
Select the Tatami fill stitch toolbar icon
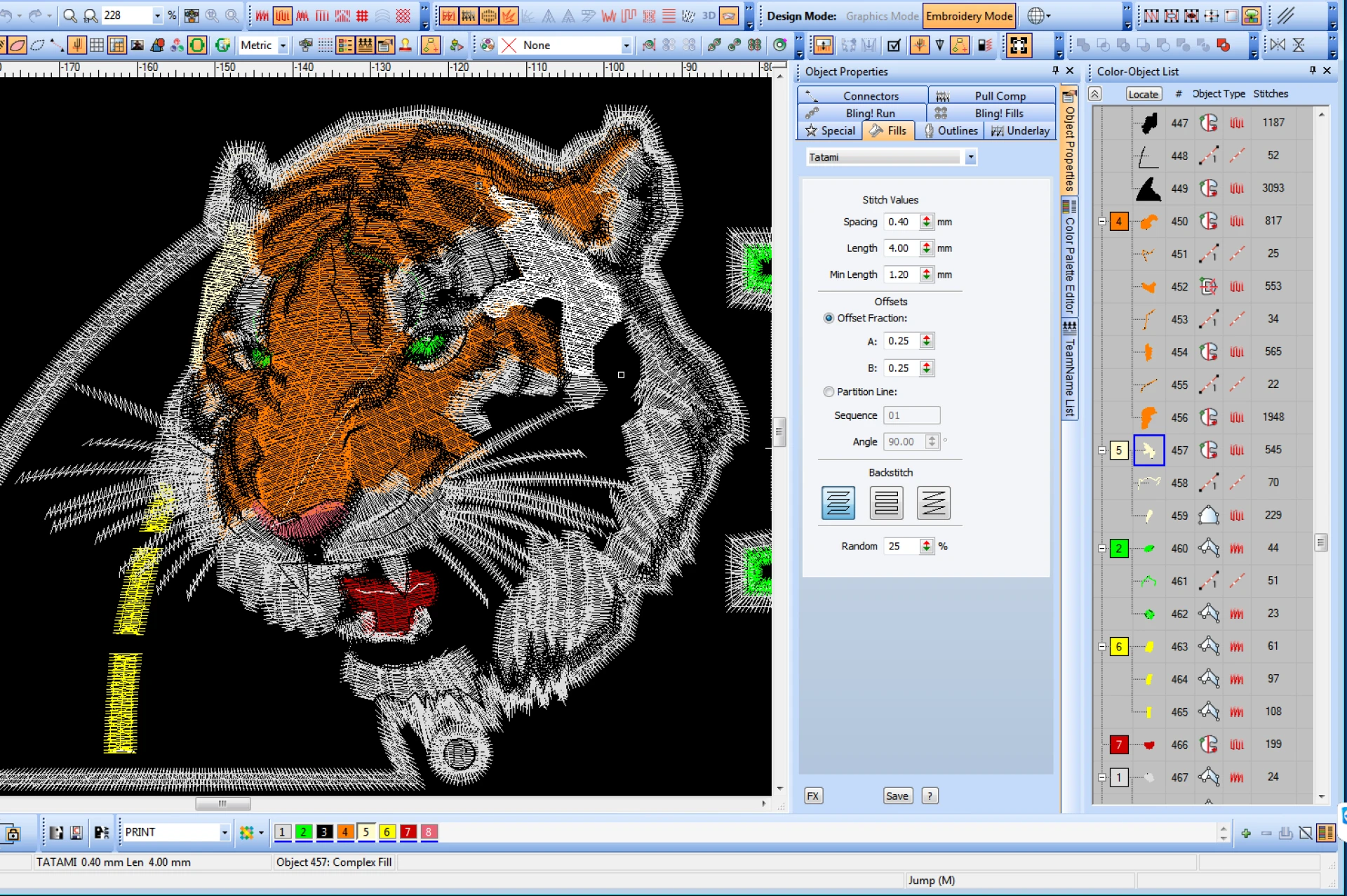(281, 15)
